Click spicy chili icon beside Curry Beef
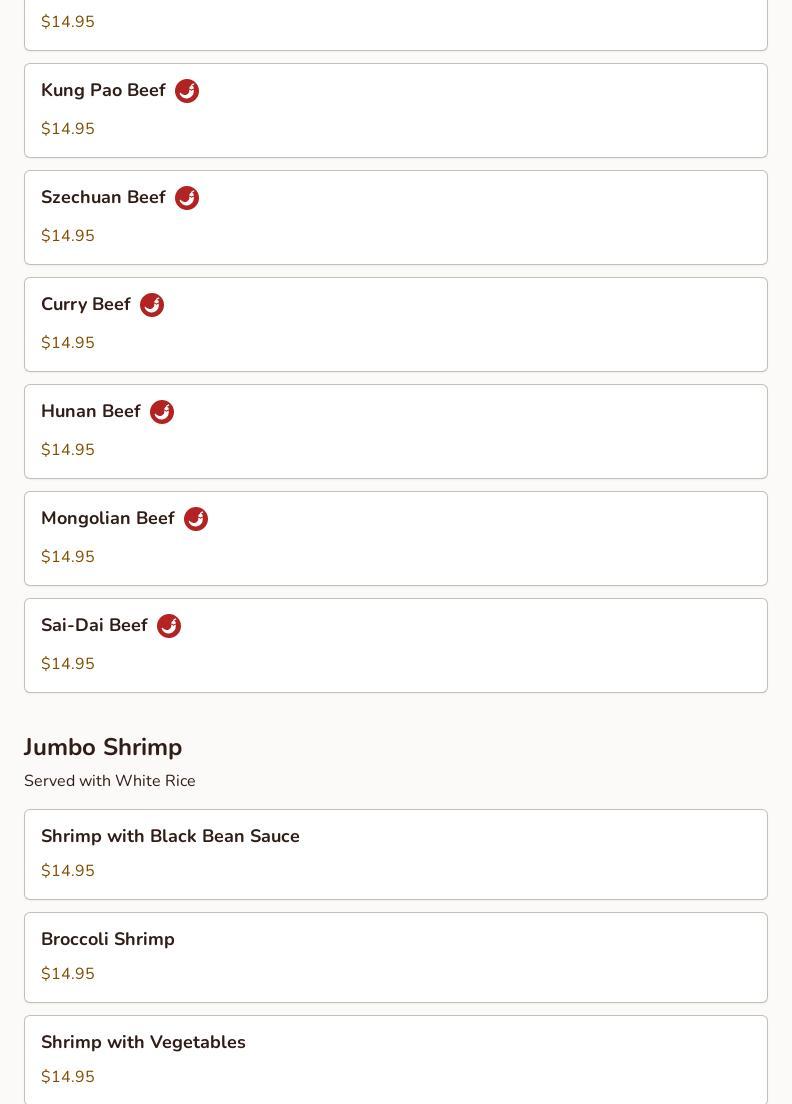The image size is (792, 1104). [x=152, y=305]
